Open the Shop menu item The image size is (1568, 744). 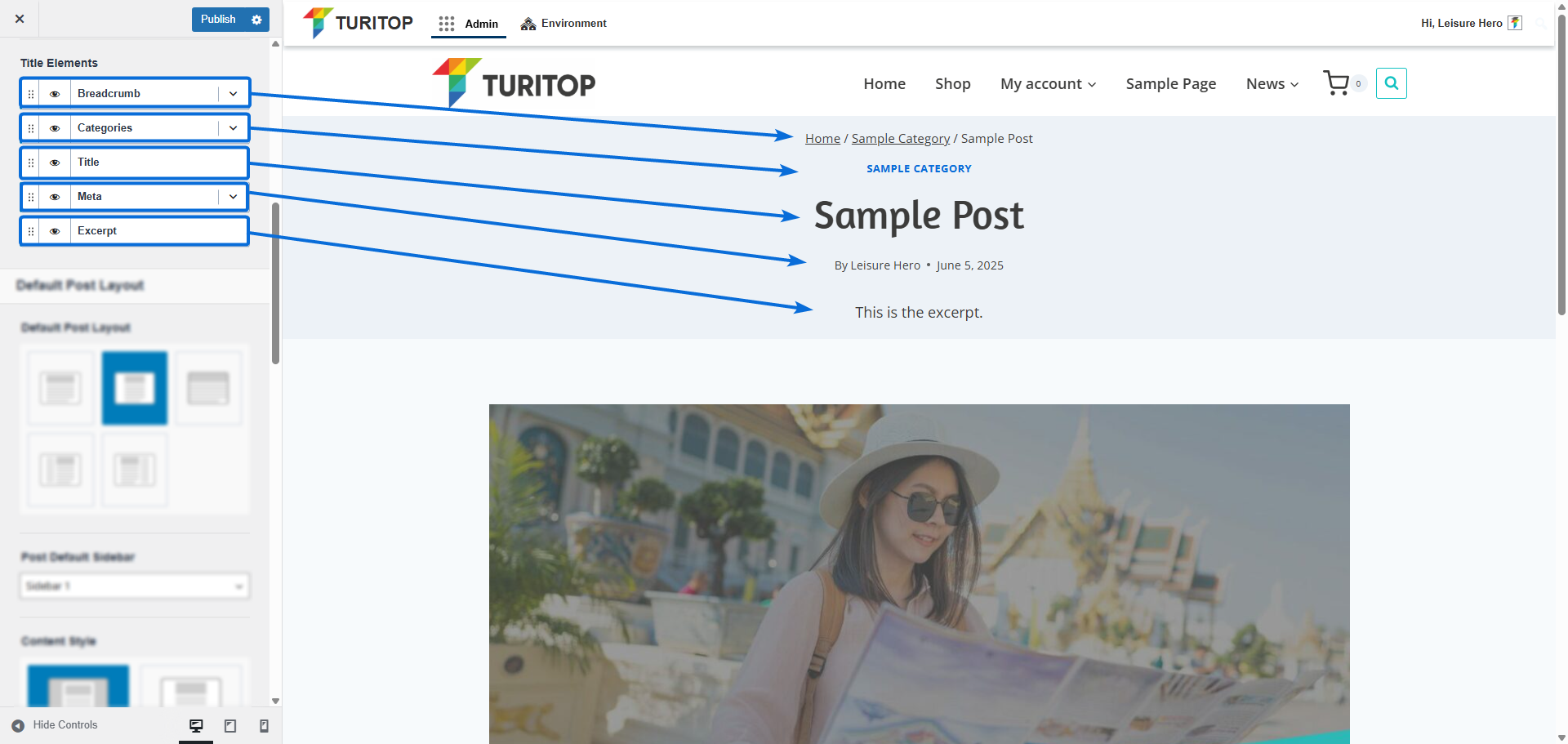[x=952, y=84]
